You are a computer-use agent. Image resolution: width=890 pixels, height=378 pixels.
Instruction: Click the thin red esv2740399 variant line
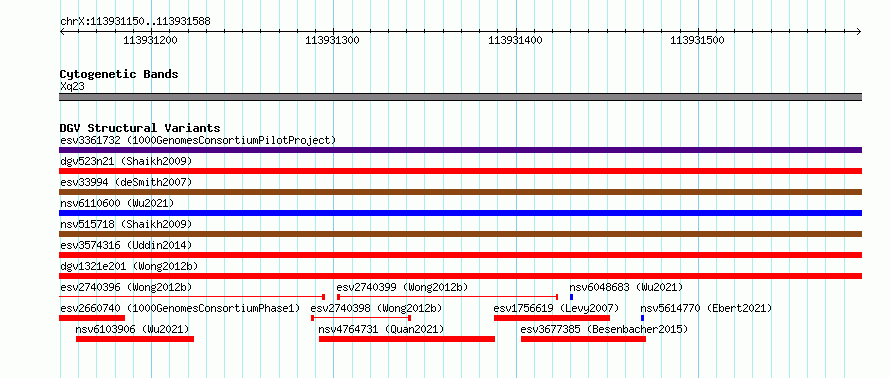click(x=447, y=297)
